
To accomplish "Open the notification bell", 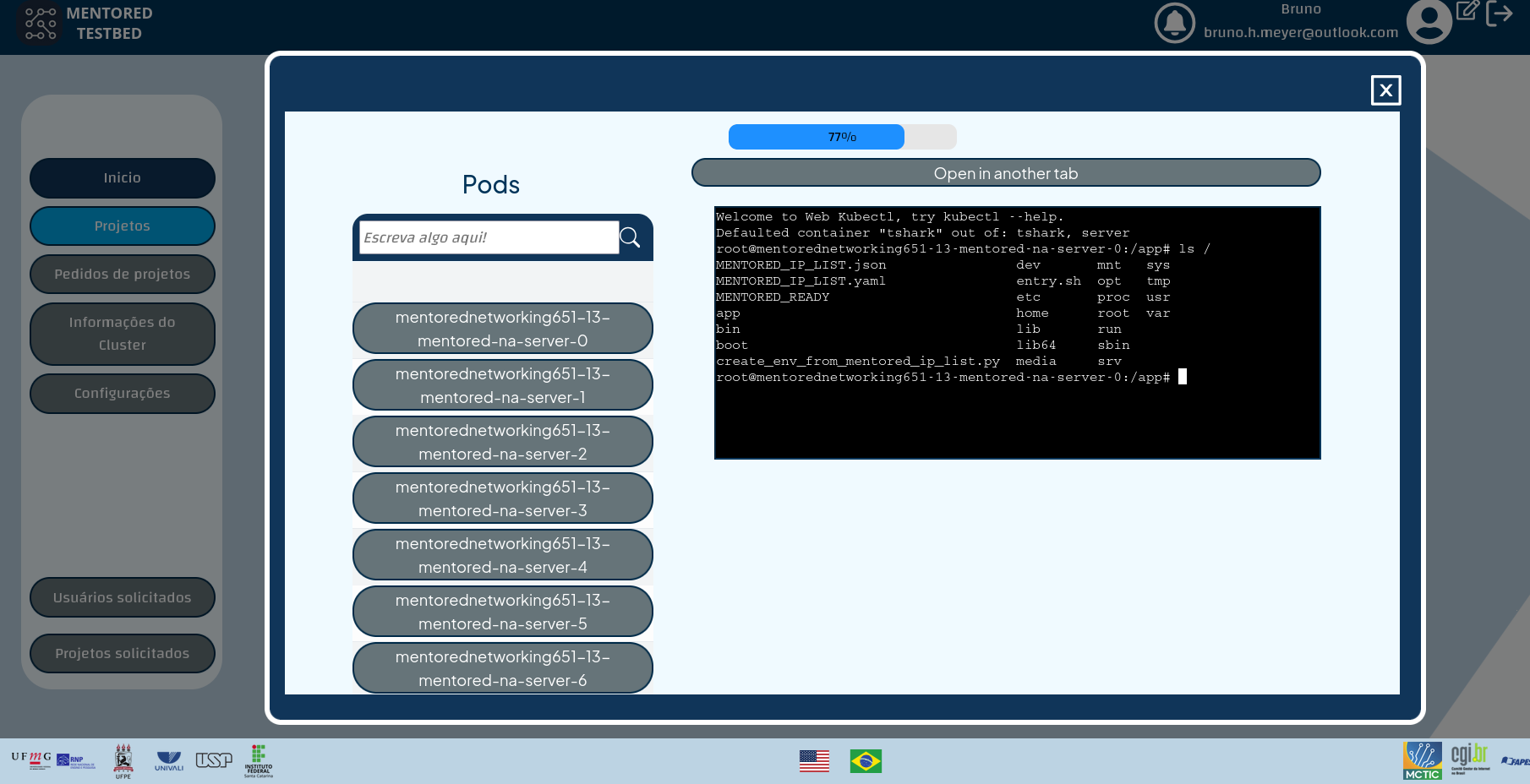I will coord(1174,23).
